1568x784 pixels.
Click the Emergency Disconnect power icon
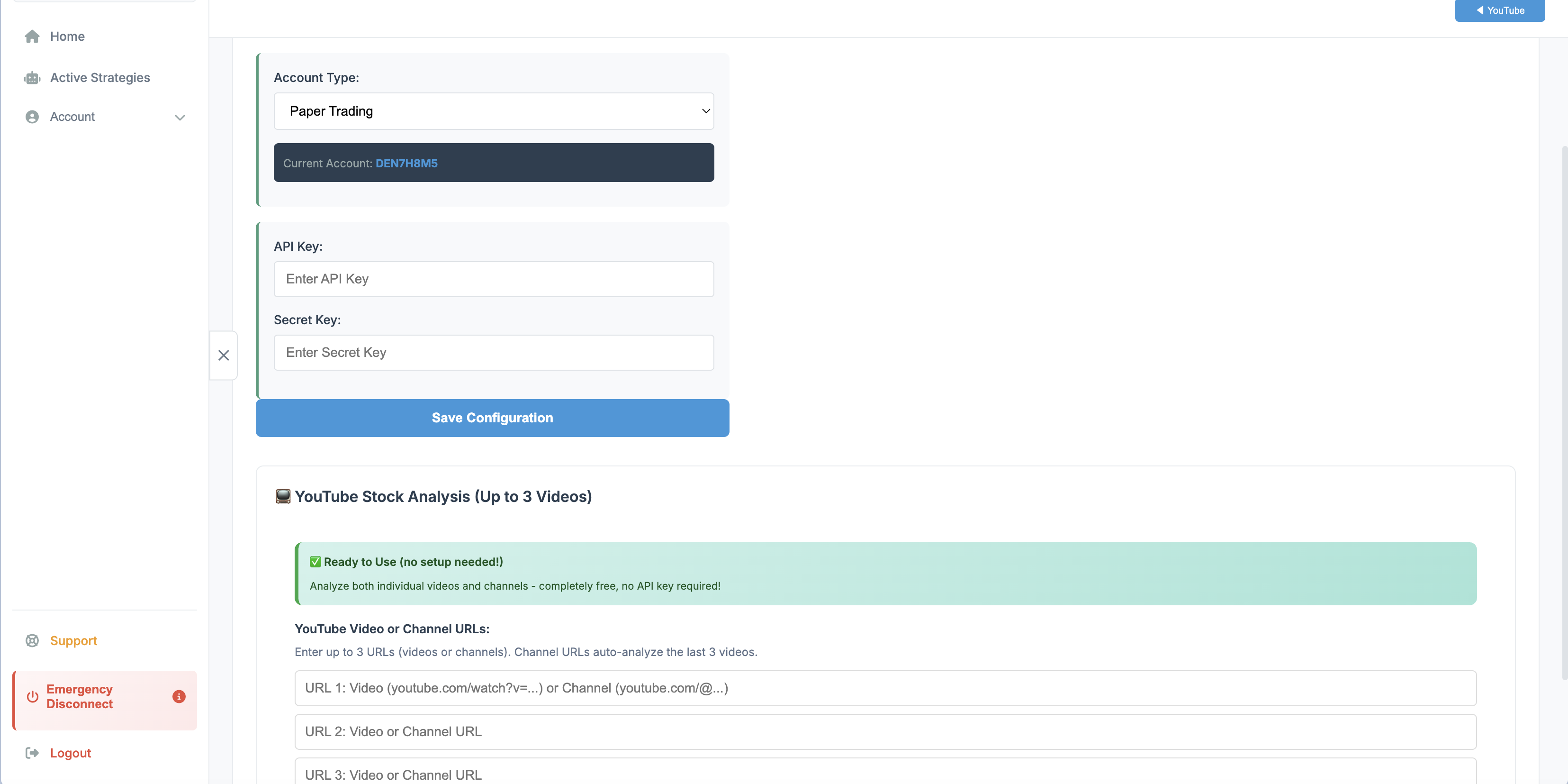click(33, 696)
